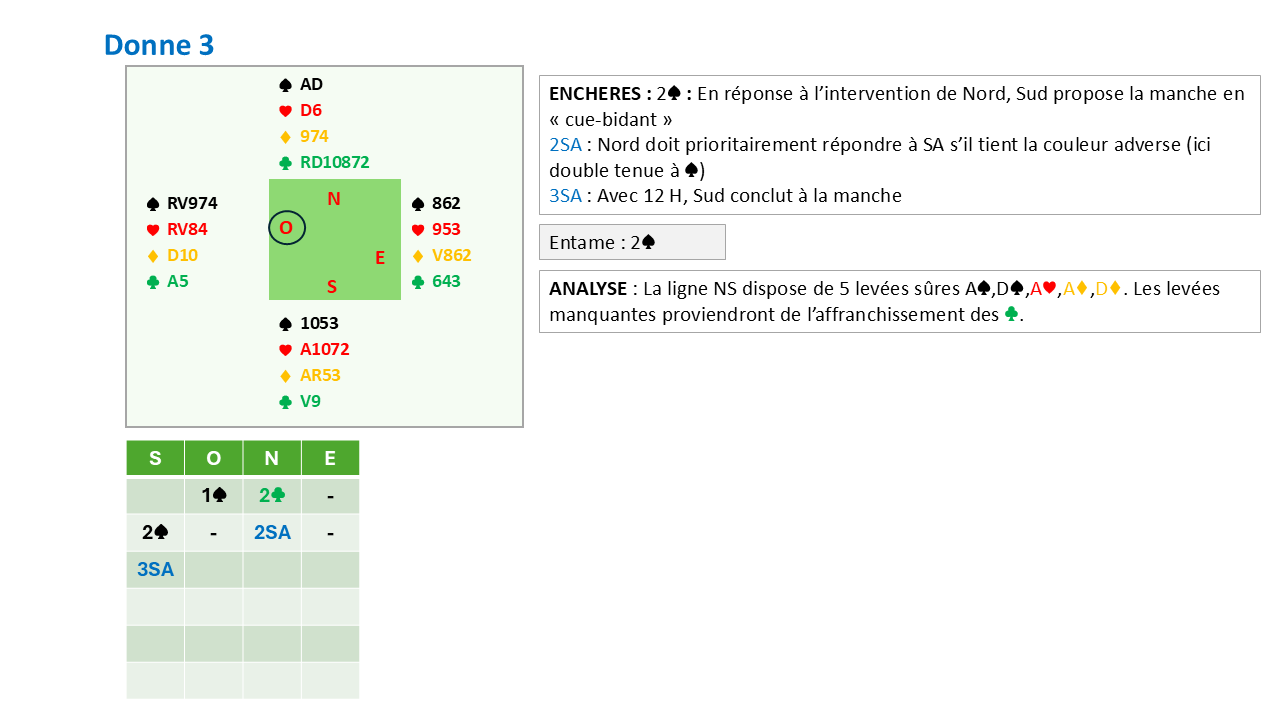The width and height of the screenshot is (1280, 720).
Task: Click the green 2♣ bid cell
Action: point(272,495)
